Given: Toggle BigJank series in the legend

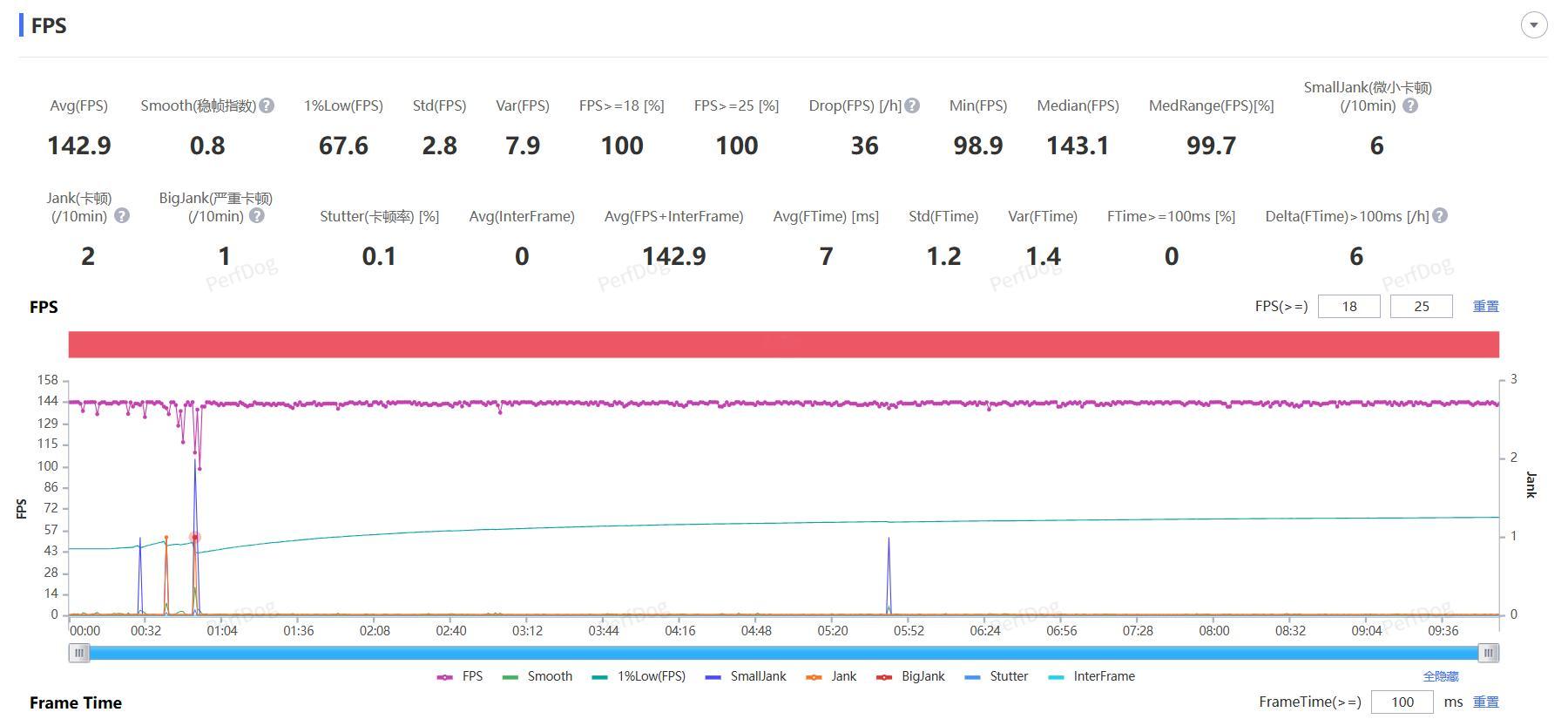Looking at the screenshot, I should click(910, 676).
